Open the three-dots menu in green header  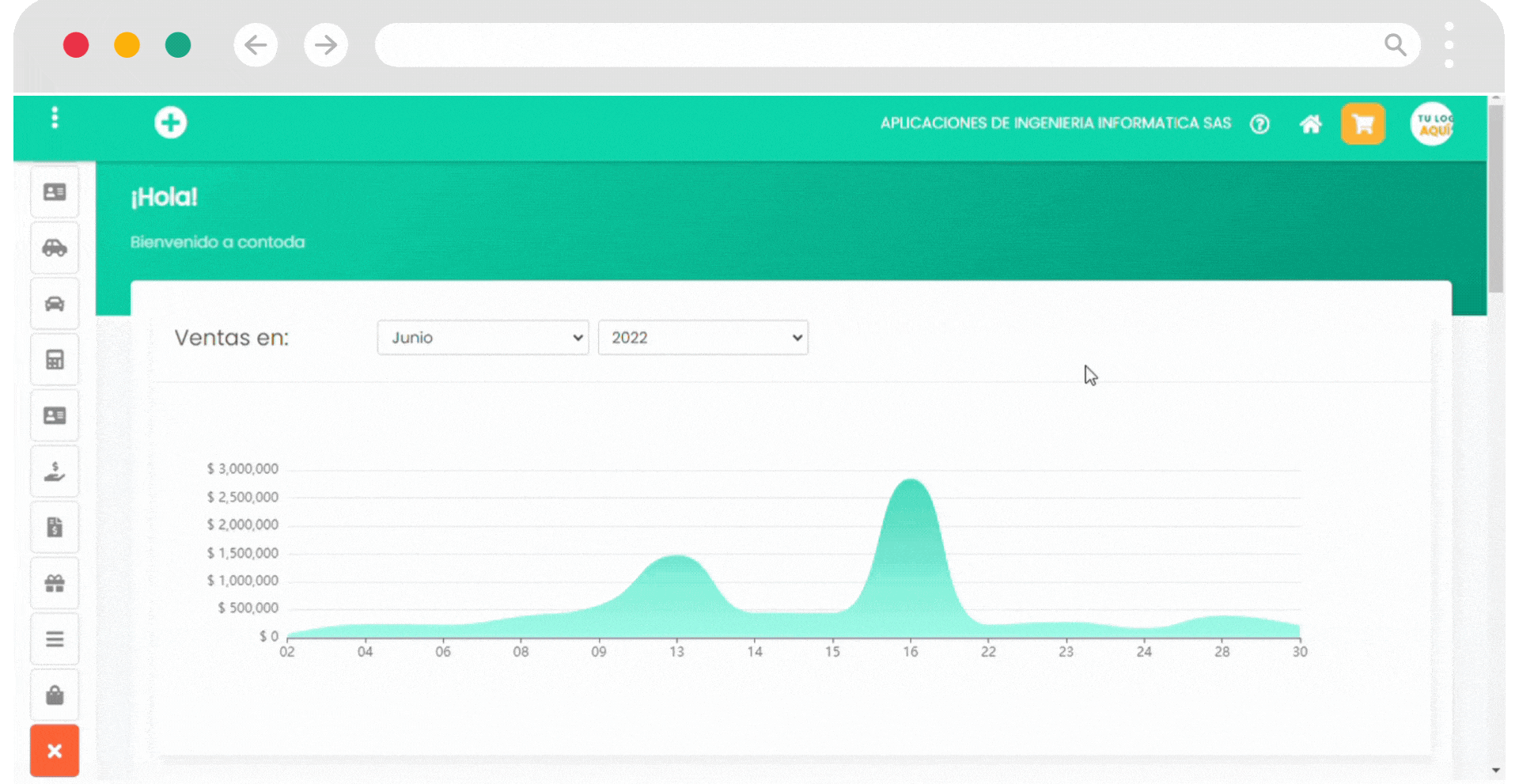(x=55, y=118)
